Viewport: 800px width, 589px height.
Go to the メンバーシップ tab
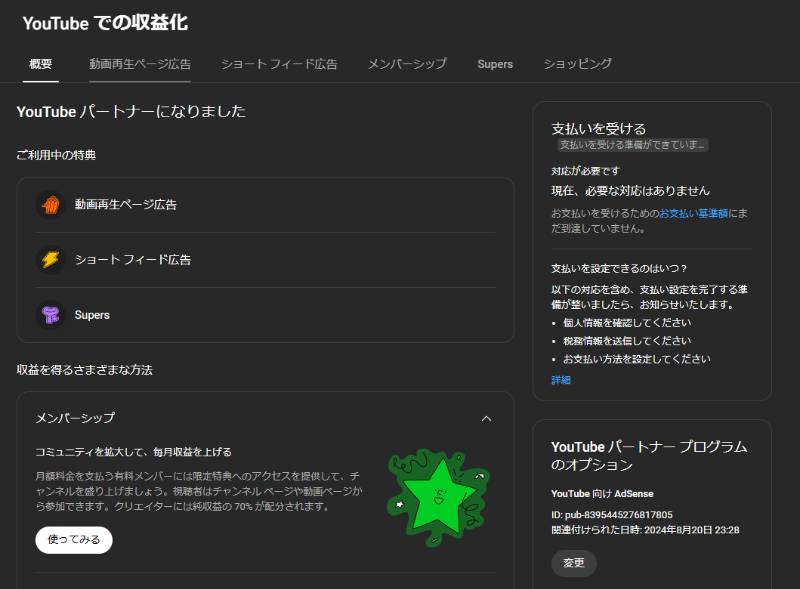pos(407,64)
